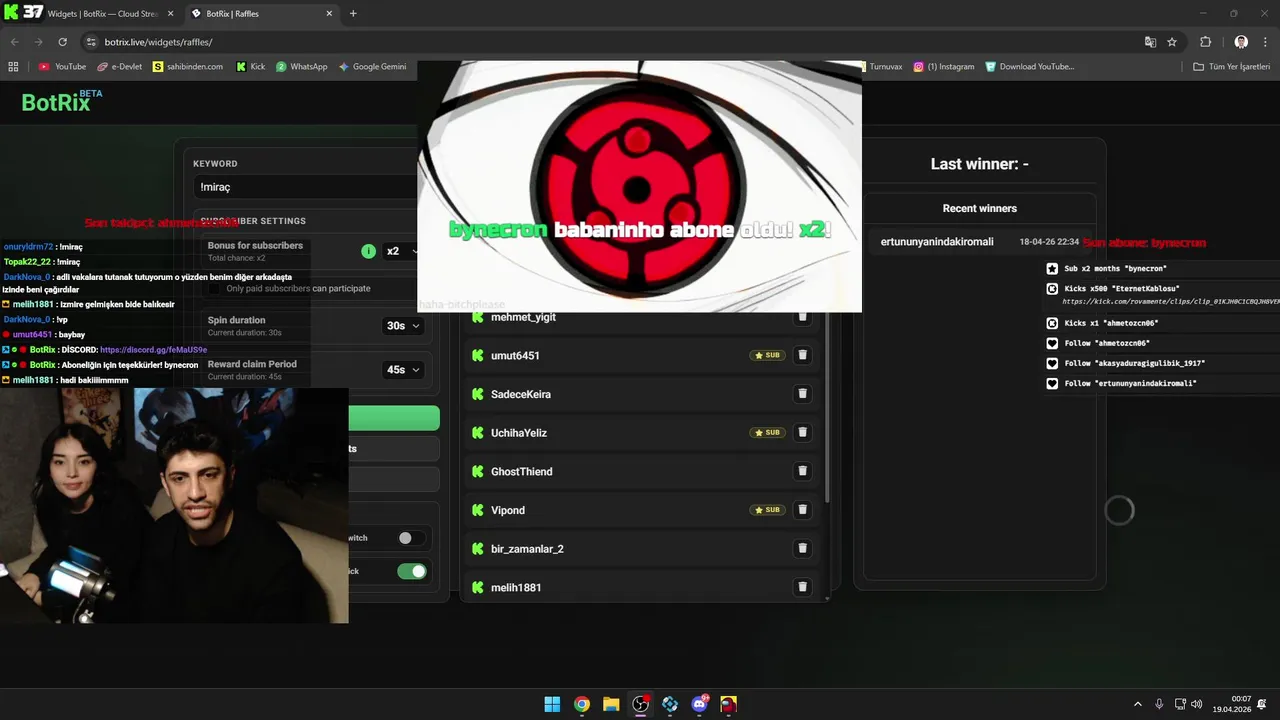Open Discord from the taskbar
The image size is (1280, 720).
pos(700,704)
